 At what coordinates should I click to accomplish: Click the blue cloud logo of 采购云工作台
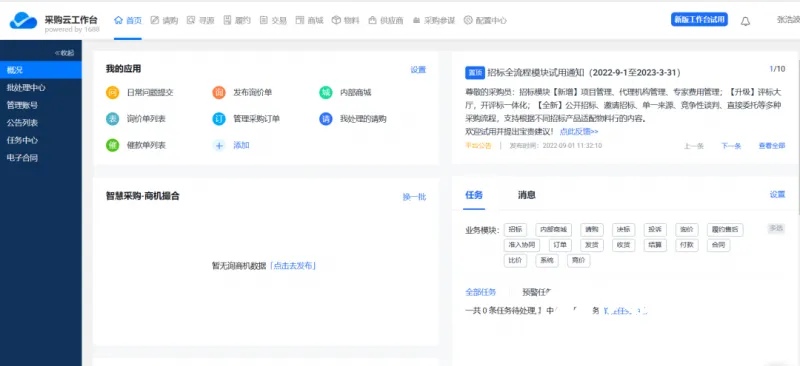click(23, 20)
